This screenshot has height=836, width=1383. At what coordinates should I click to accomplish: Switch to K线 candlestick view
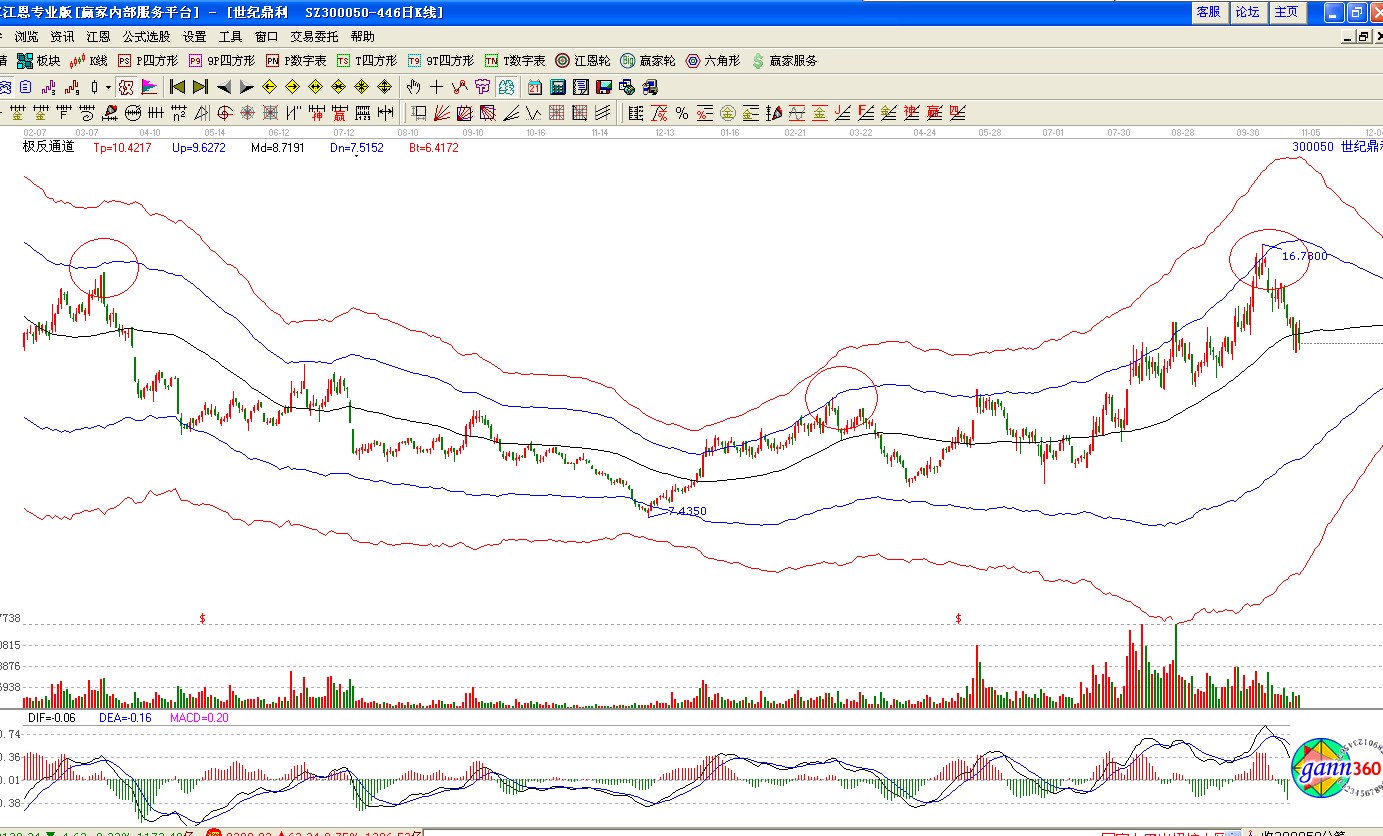[x=89, y=61]
